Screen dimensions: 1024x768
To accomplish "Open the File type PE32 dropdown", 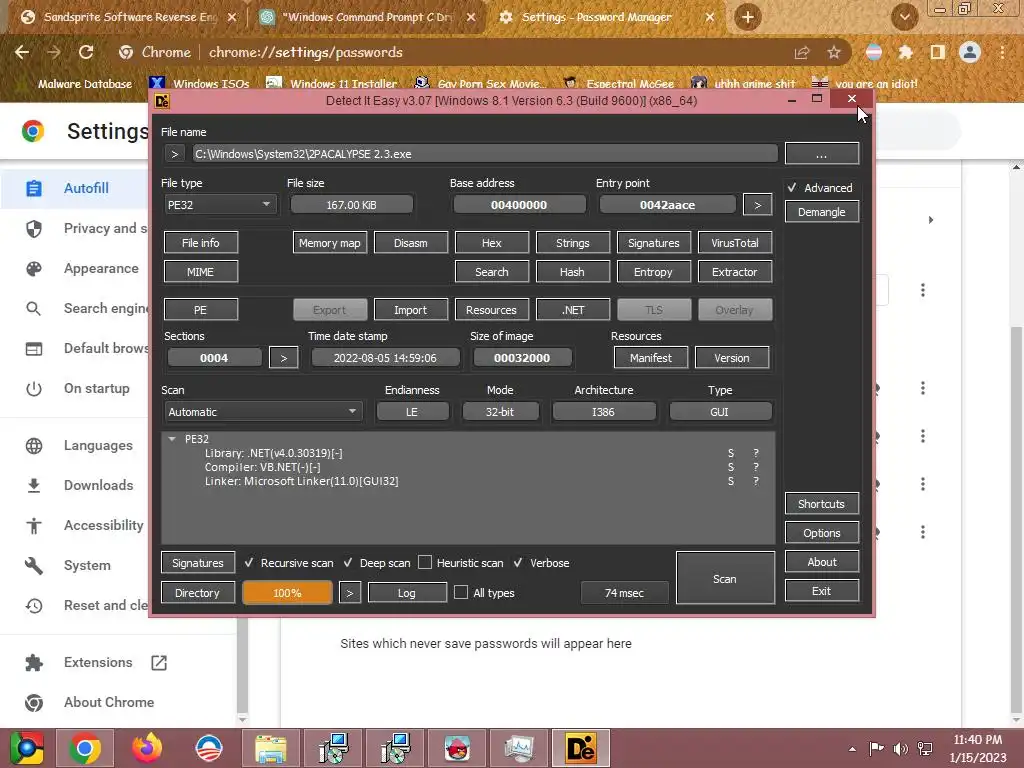I will click(220, 204).
